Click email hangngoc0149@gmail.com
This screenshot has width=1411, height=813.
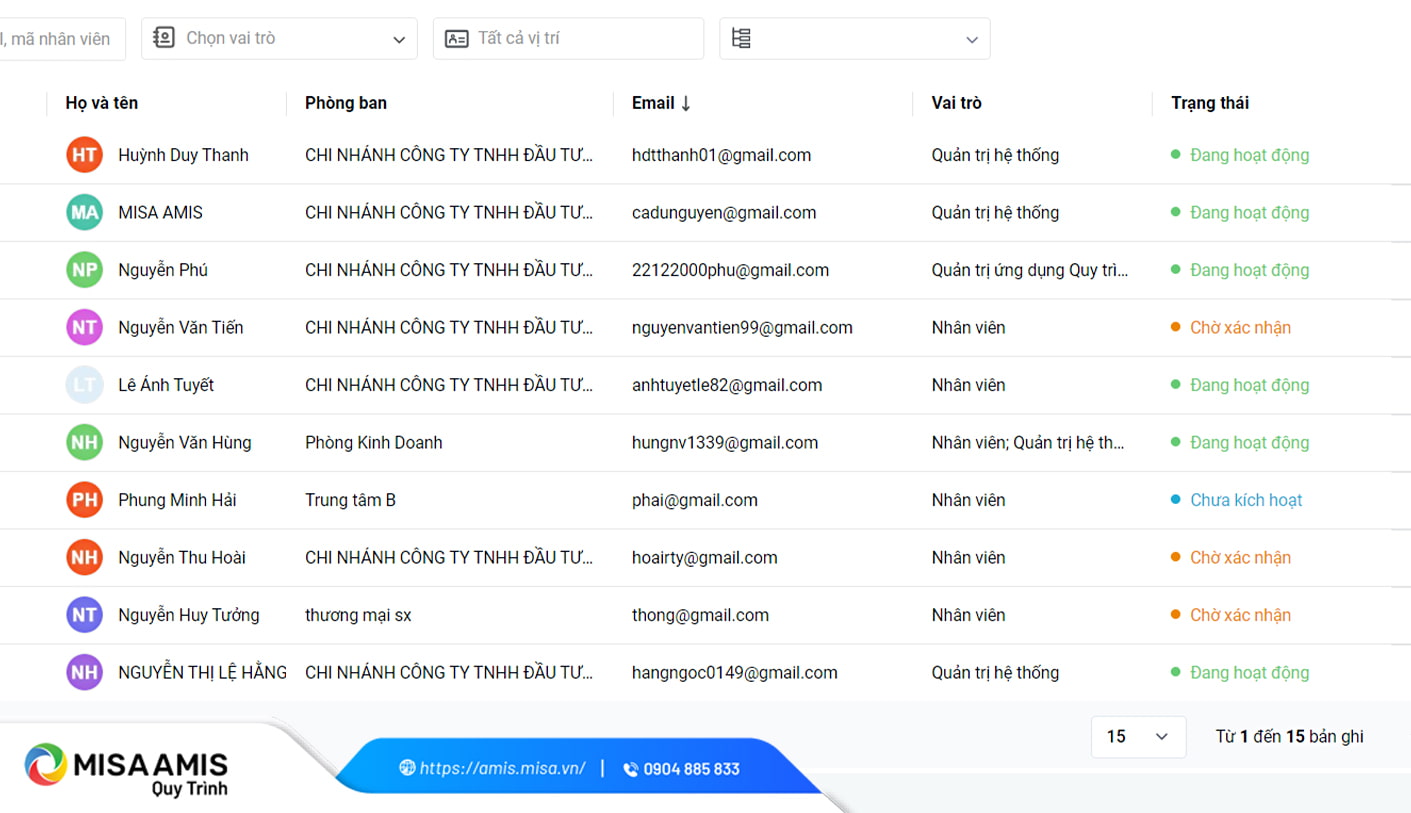pyautogui.click(x=735, y=672)
